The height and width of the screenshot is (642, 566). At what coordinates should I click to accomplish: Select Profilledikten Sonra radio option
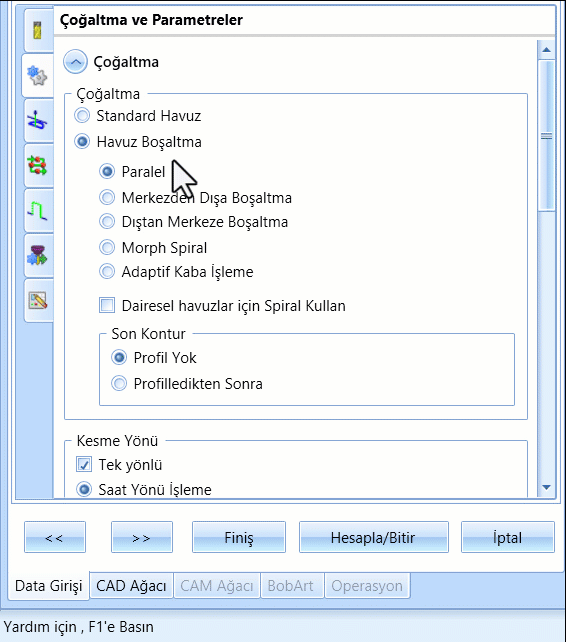(187, 384)
